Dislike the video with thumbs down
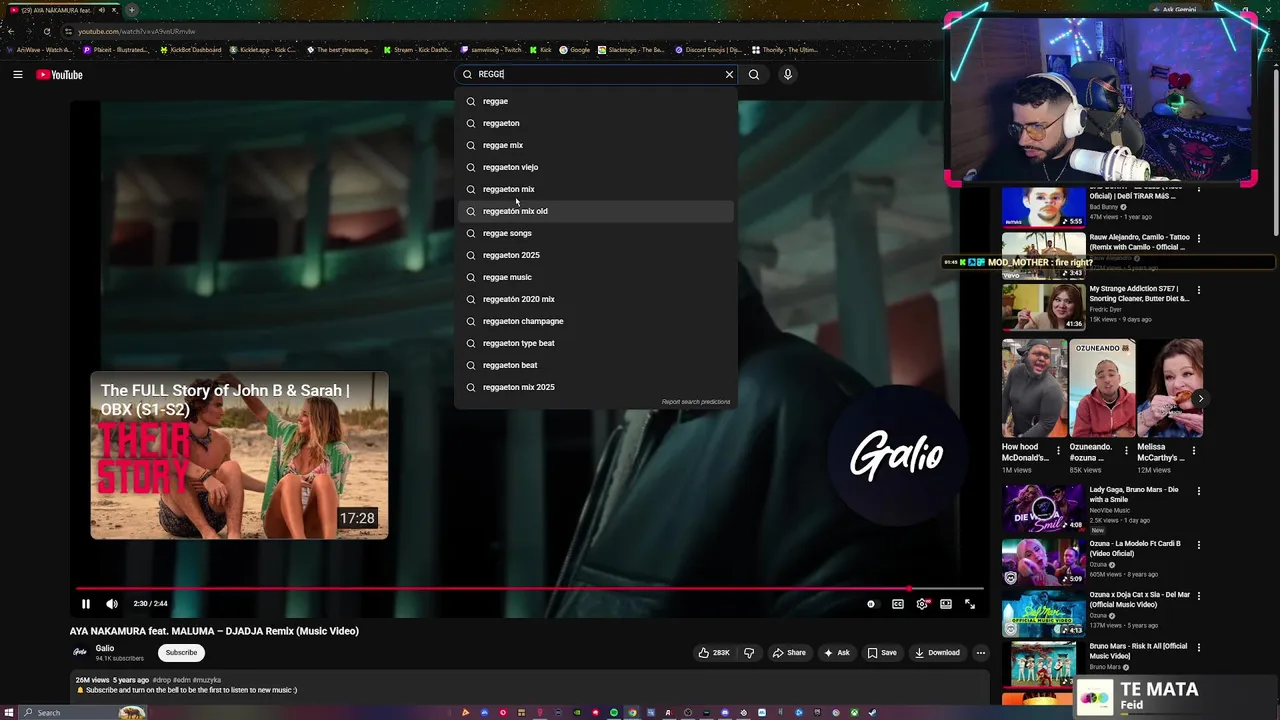Screen dimensions: 1280x720 (749, 653)
